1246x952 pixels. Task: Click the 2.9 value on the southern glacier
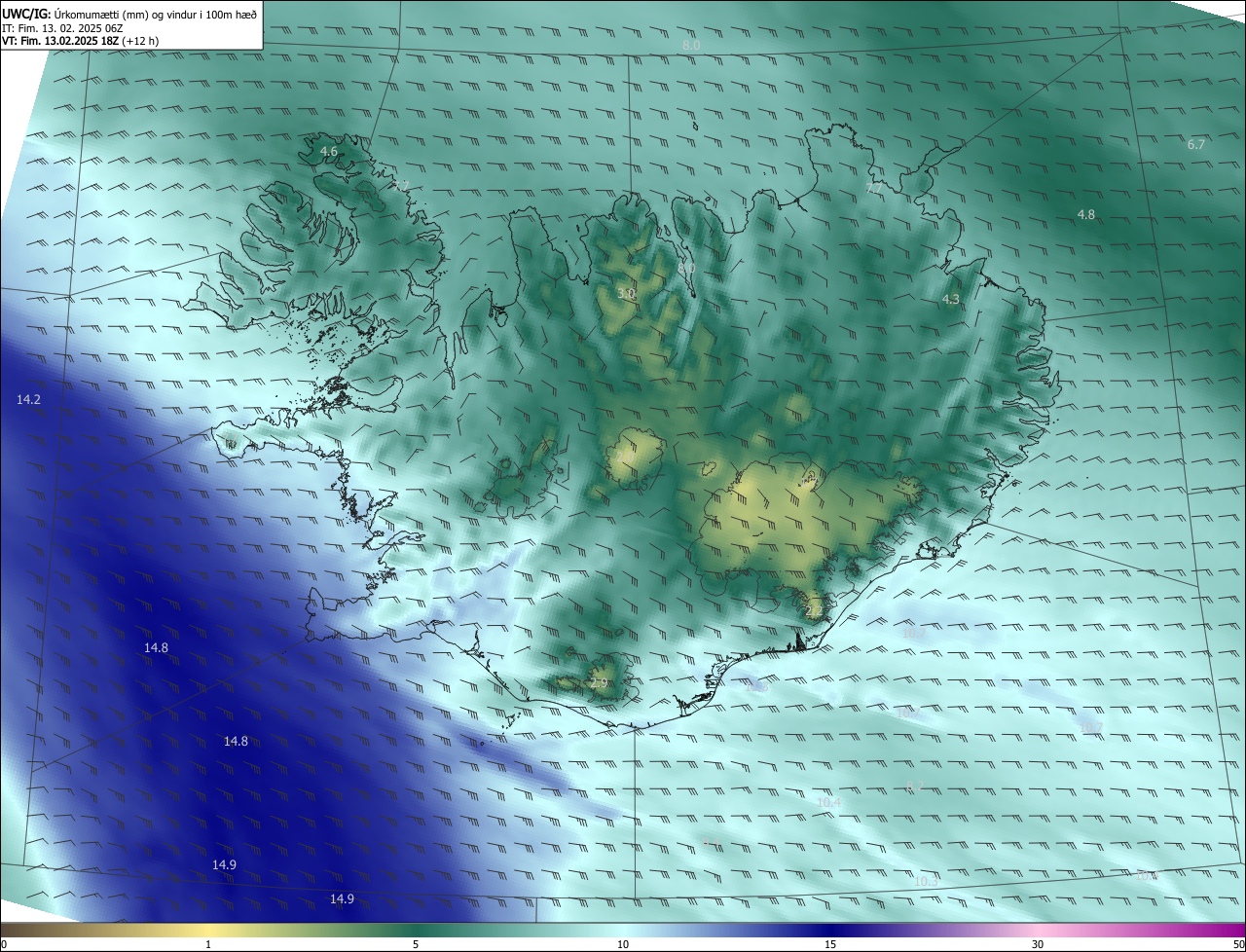coord(599,684)
